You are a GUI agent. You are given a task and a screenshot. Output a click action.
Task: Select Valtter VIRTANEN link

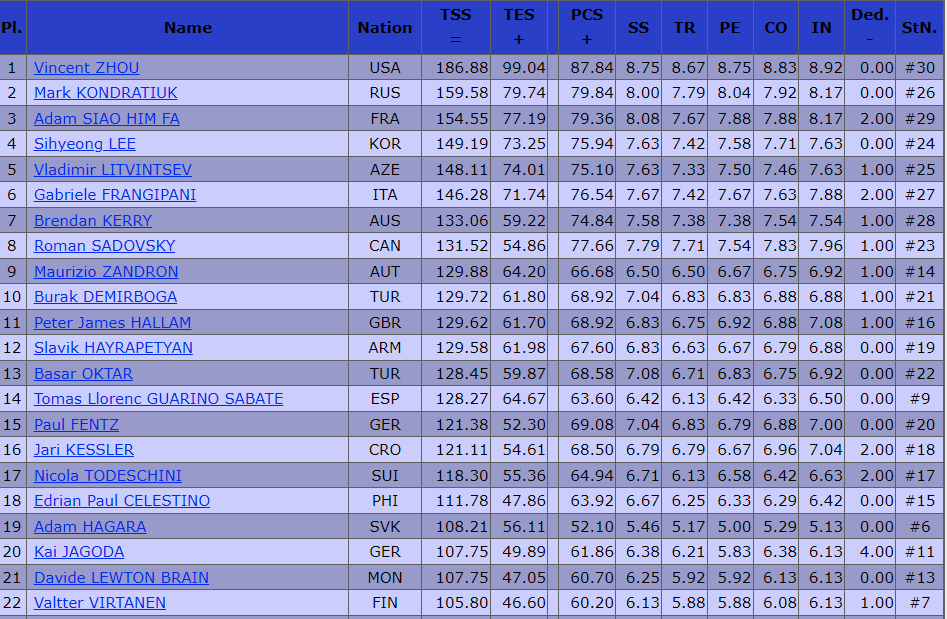click(100, 603)
